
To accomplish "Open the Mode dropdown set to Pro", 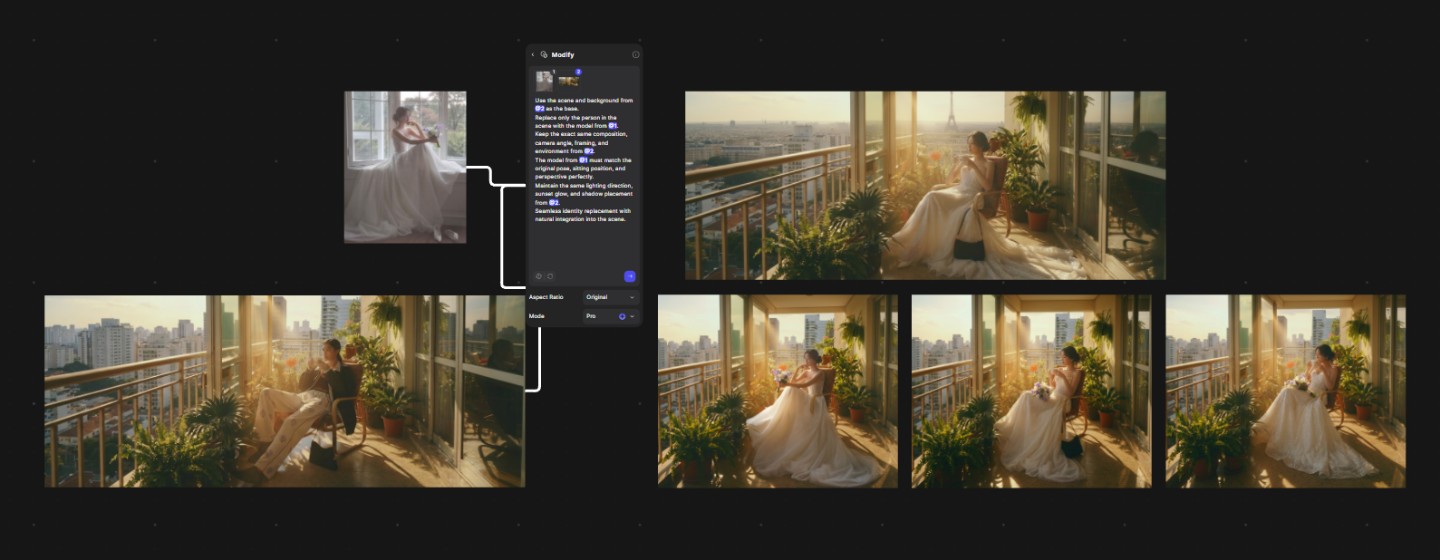I will coord(610,316).
